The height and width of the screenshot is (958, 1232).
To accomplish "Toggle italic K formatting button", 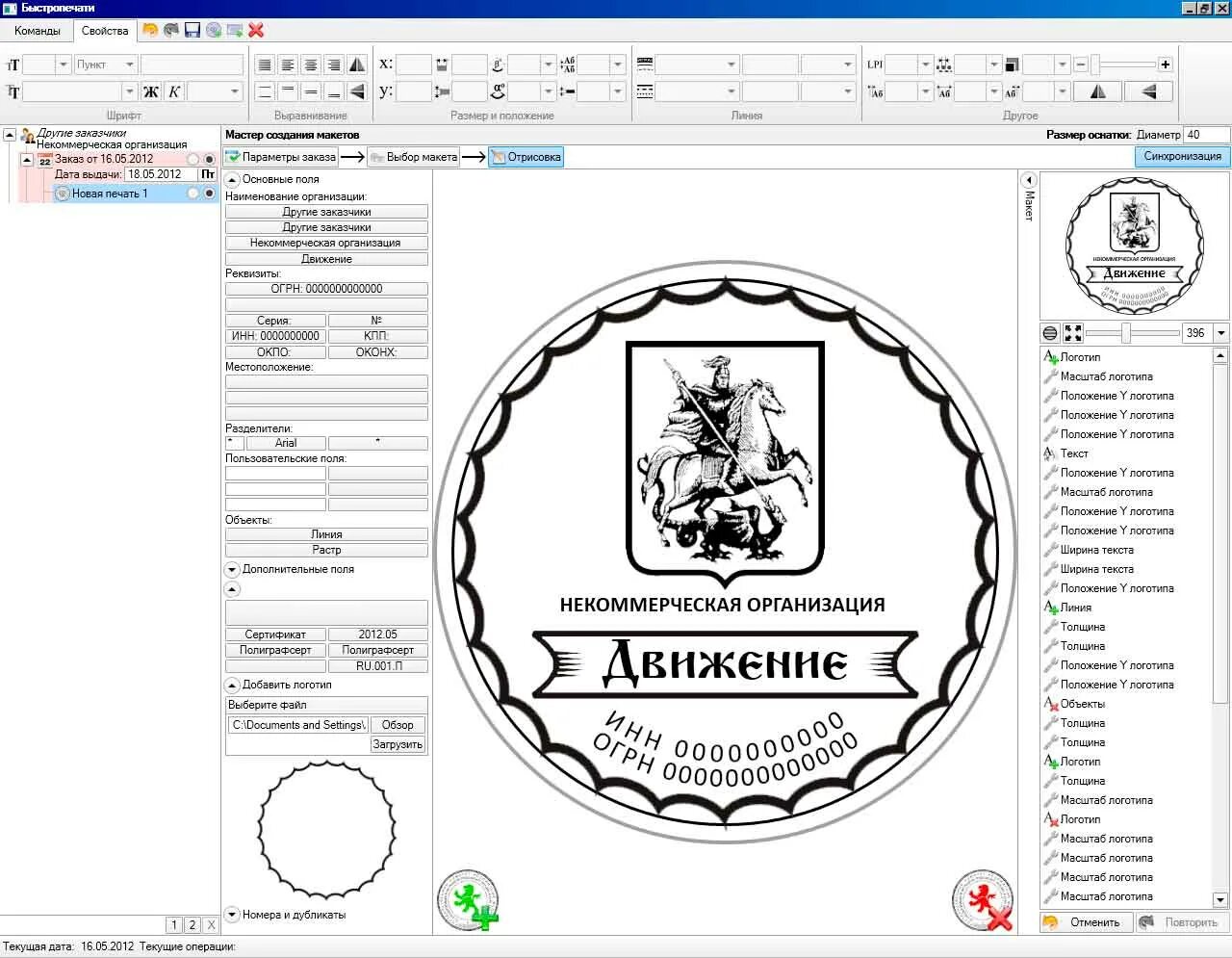I will pyautogui.click(x=174, y=91).
